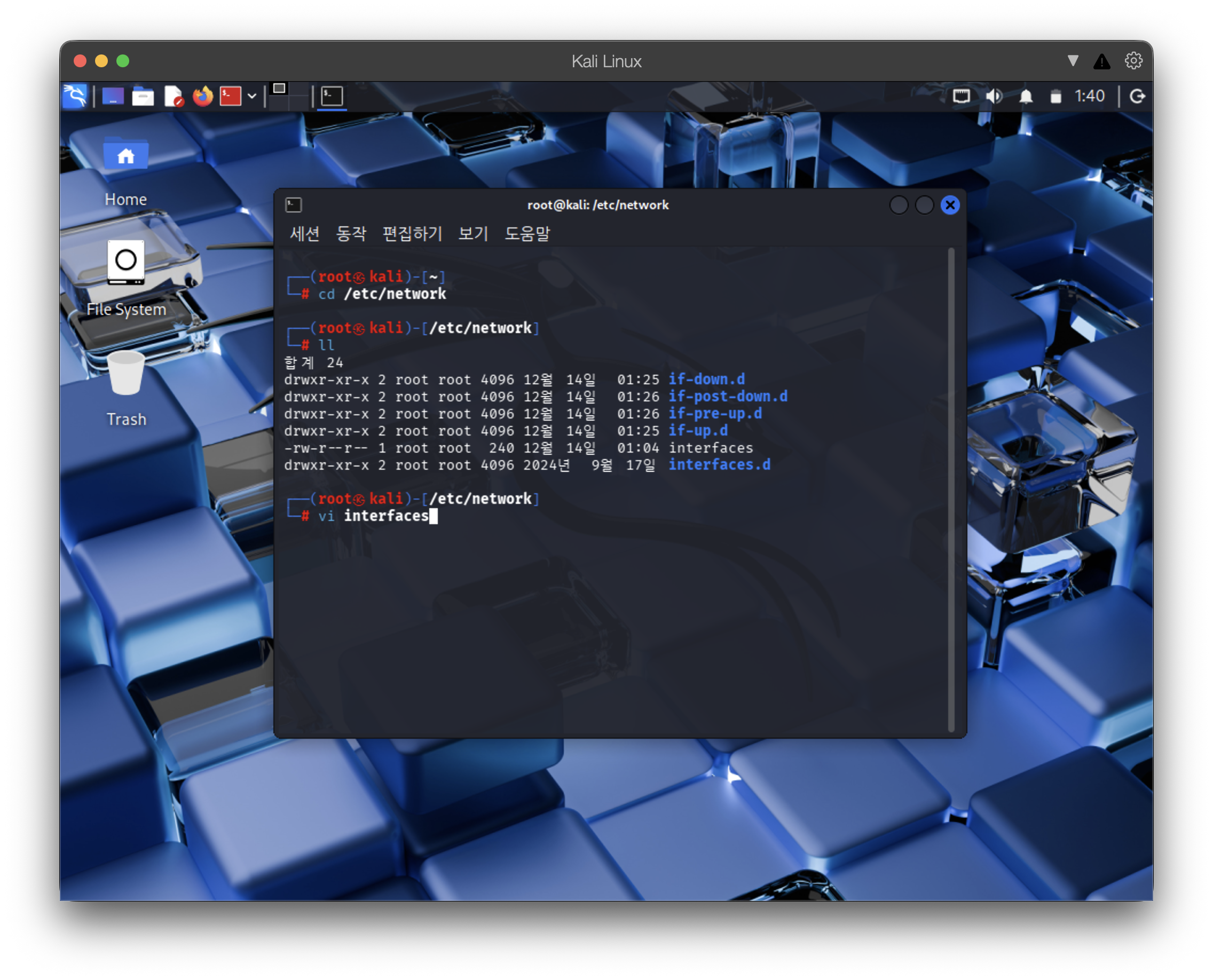Open the 세션 menu
1213x980 pixels.
pos(305,233)
